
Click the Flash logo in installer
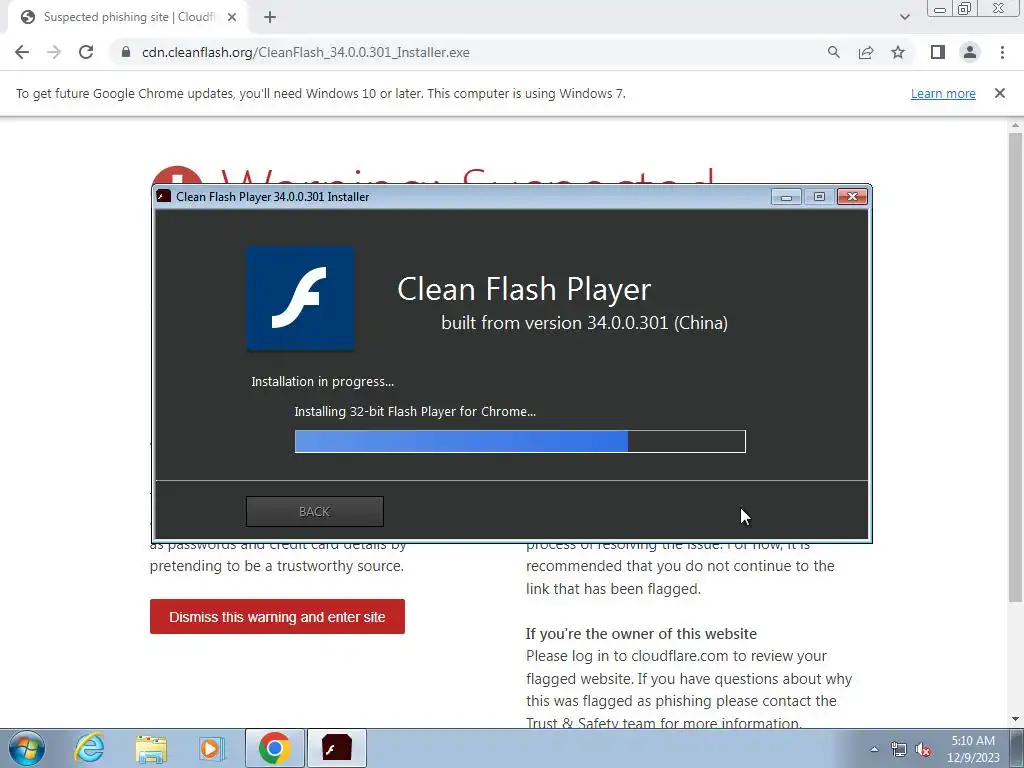(x=300, y=298)
